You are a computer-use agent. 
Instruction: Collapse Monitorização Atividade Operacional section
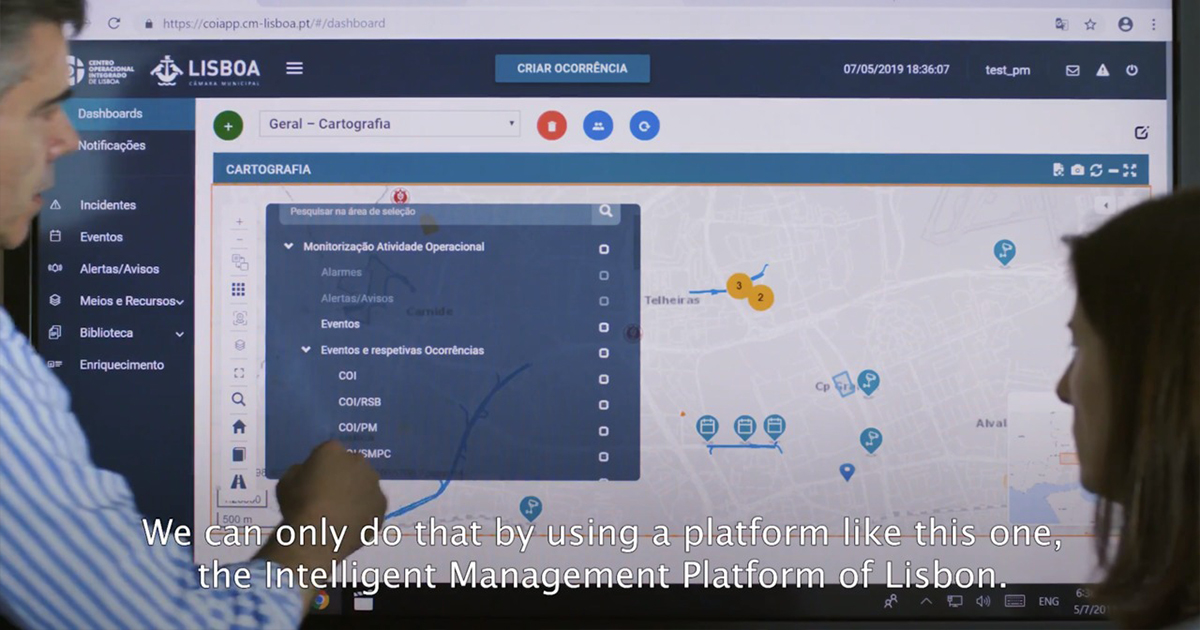point(288,246)
